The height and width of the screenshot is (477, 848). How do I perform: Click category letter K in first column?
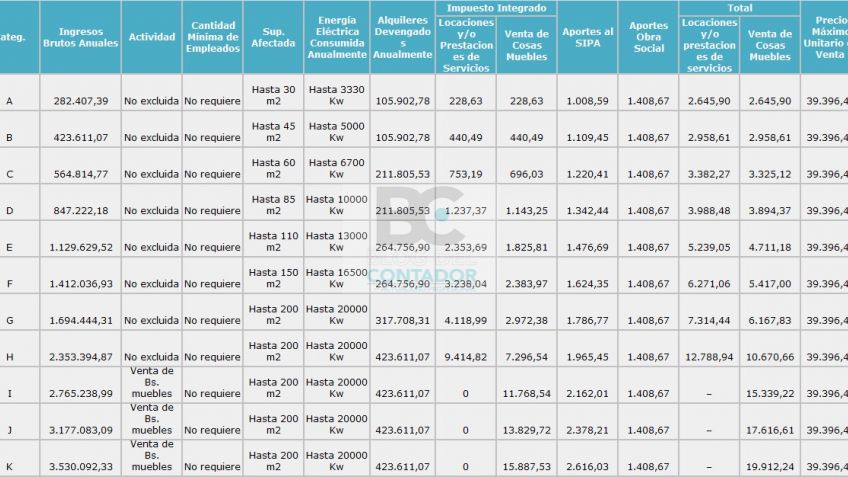point(9,467)
